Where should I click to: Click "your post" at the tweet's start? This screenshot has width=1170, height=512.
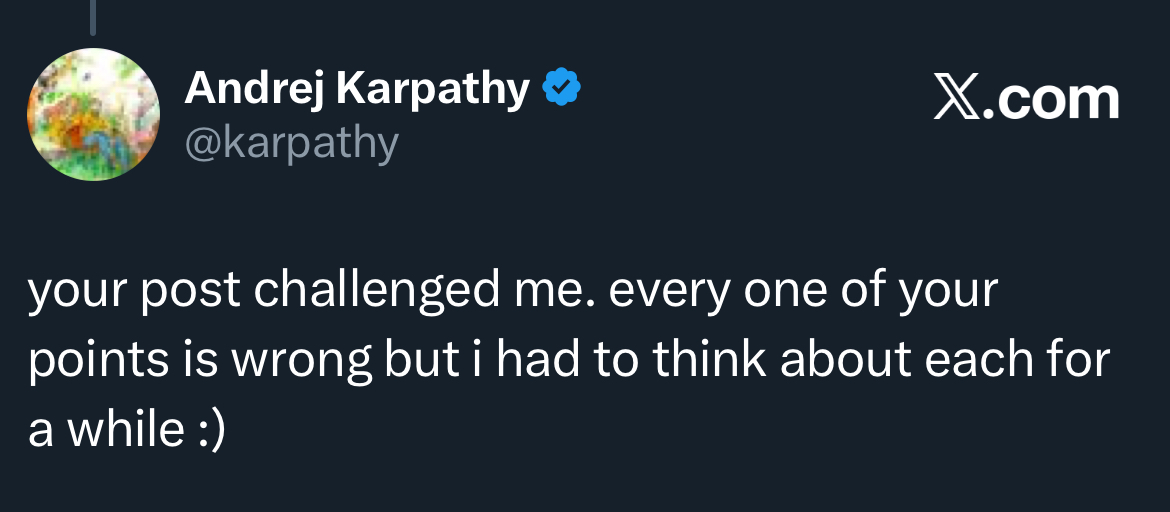tap(134, 291)
